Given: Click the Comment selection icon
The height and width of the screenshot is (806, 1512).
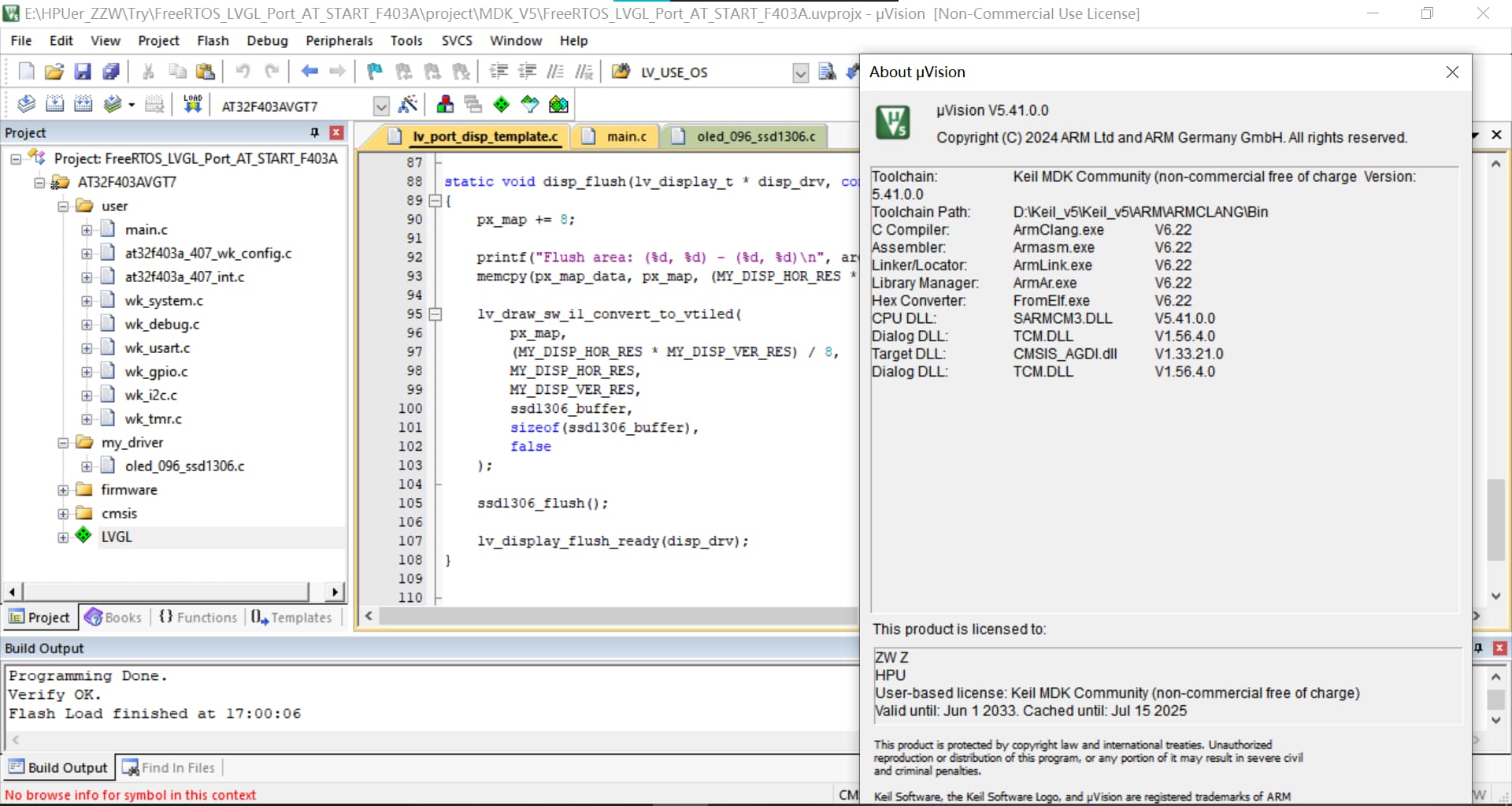Looking at the screenshot, I should (555, 72).
